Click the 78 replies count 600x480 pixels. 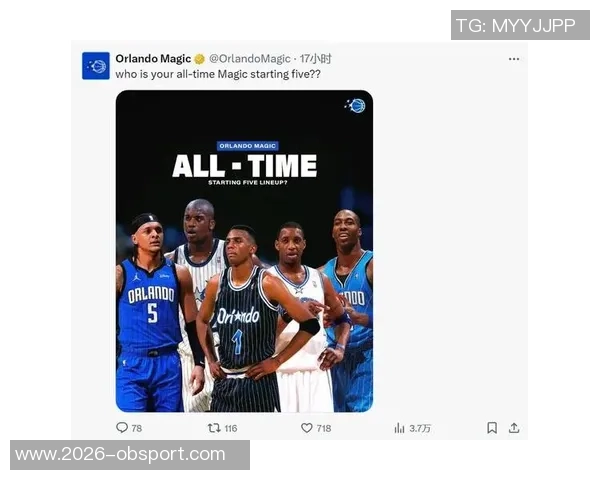(x=137, y=428)
